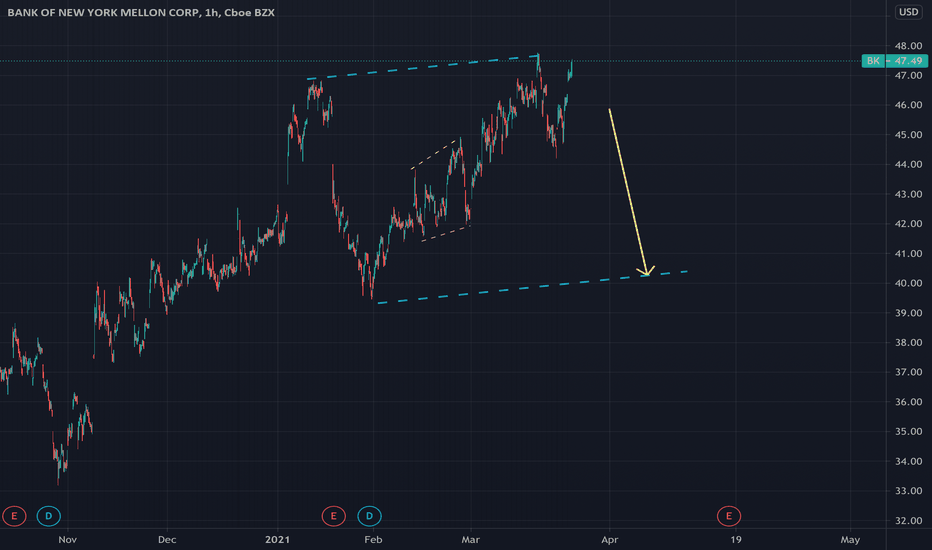This screenshot has height=550, width=932.
Task: Click the Feb date label
Action: [x=373, y=540]
